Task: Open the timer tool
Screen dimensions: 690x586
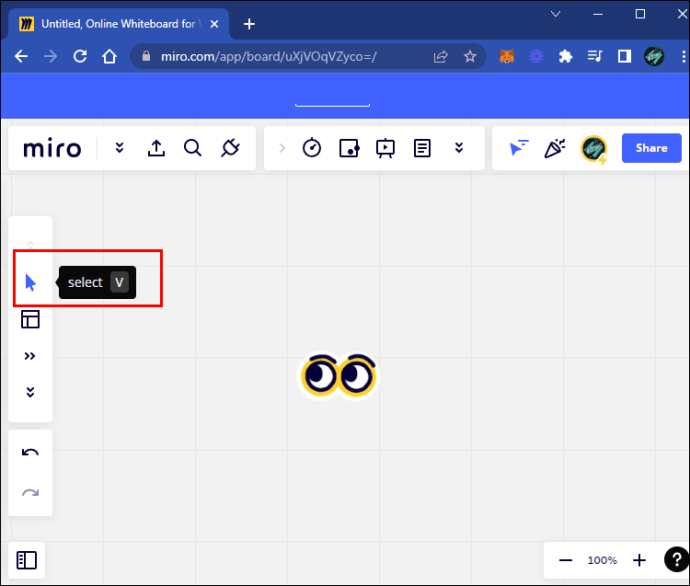Action: [x=312, y=148]
